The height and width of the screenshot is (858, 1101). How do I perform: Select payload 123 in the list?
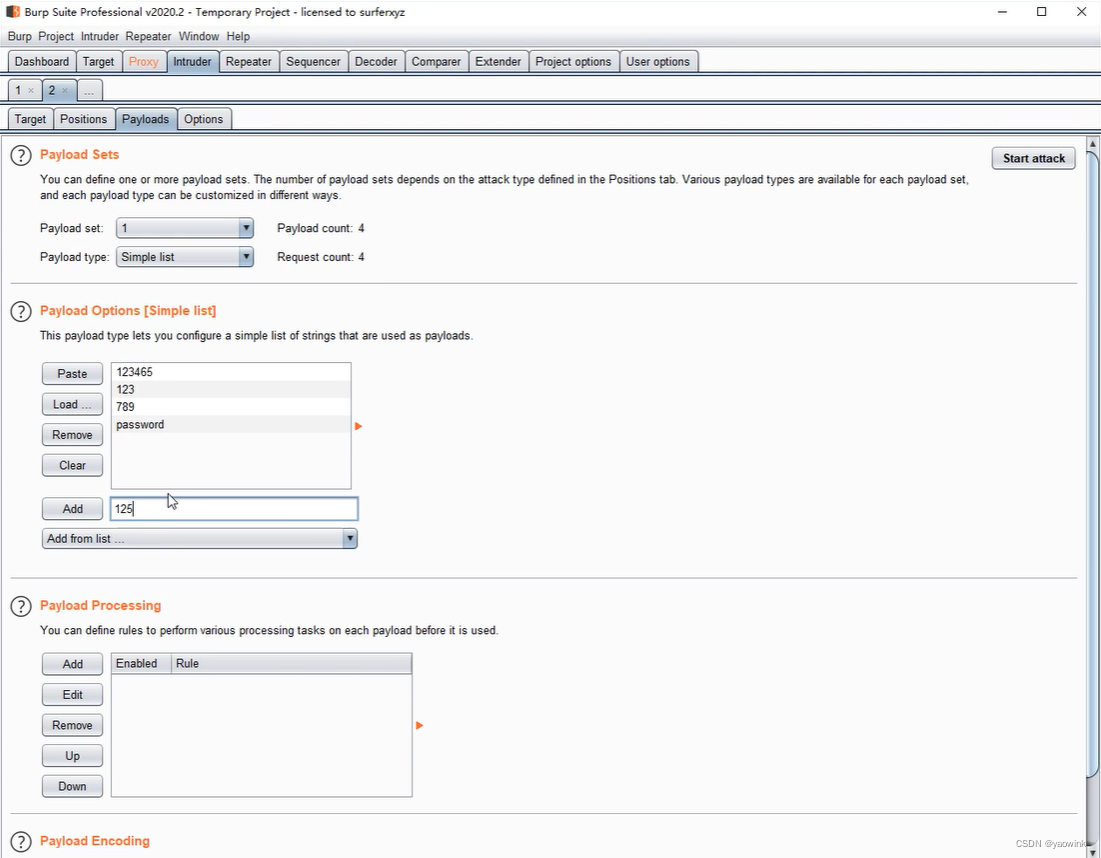tap(231, 390)
